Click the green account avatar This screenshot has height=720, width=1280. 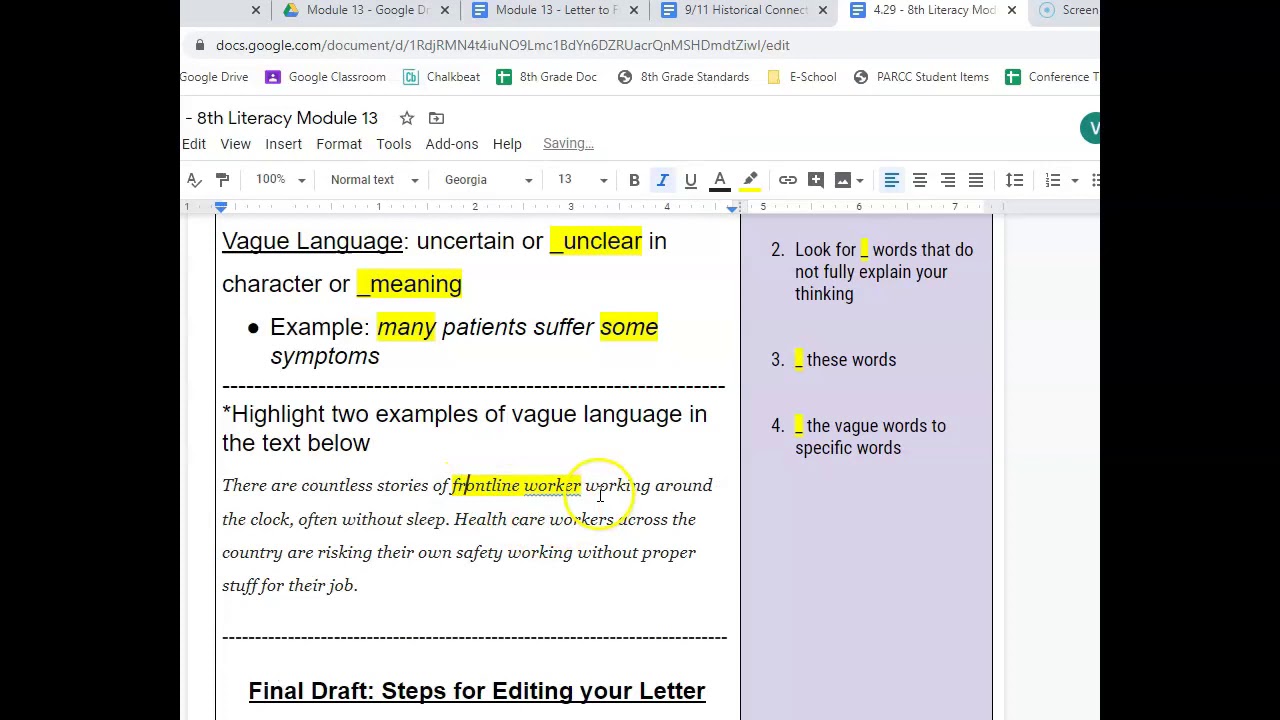pyautogui.click(x=1090, y=128)
